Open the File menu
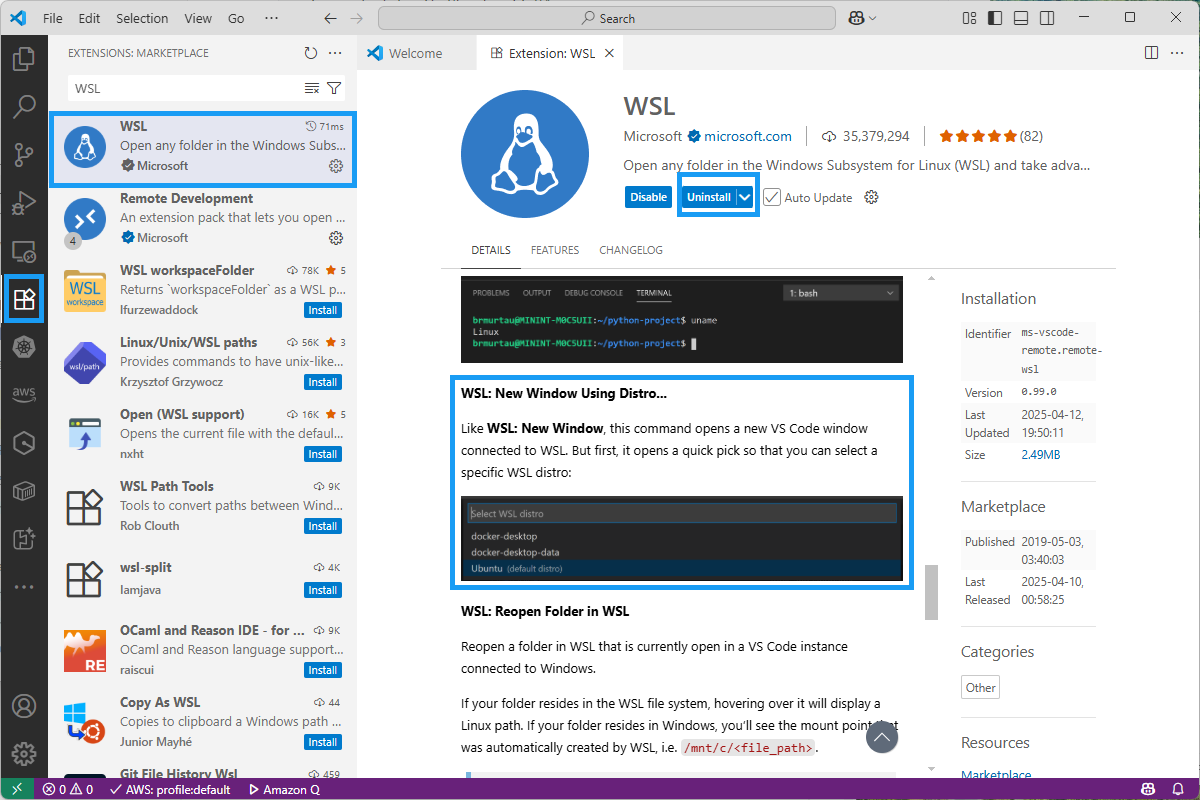The image size is (1200, 800). 53,18
